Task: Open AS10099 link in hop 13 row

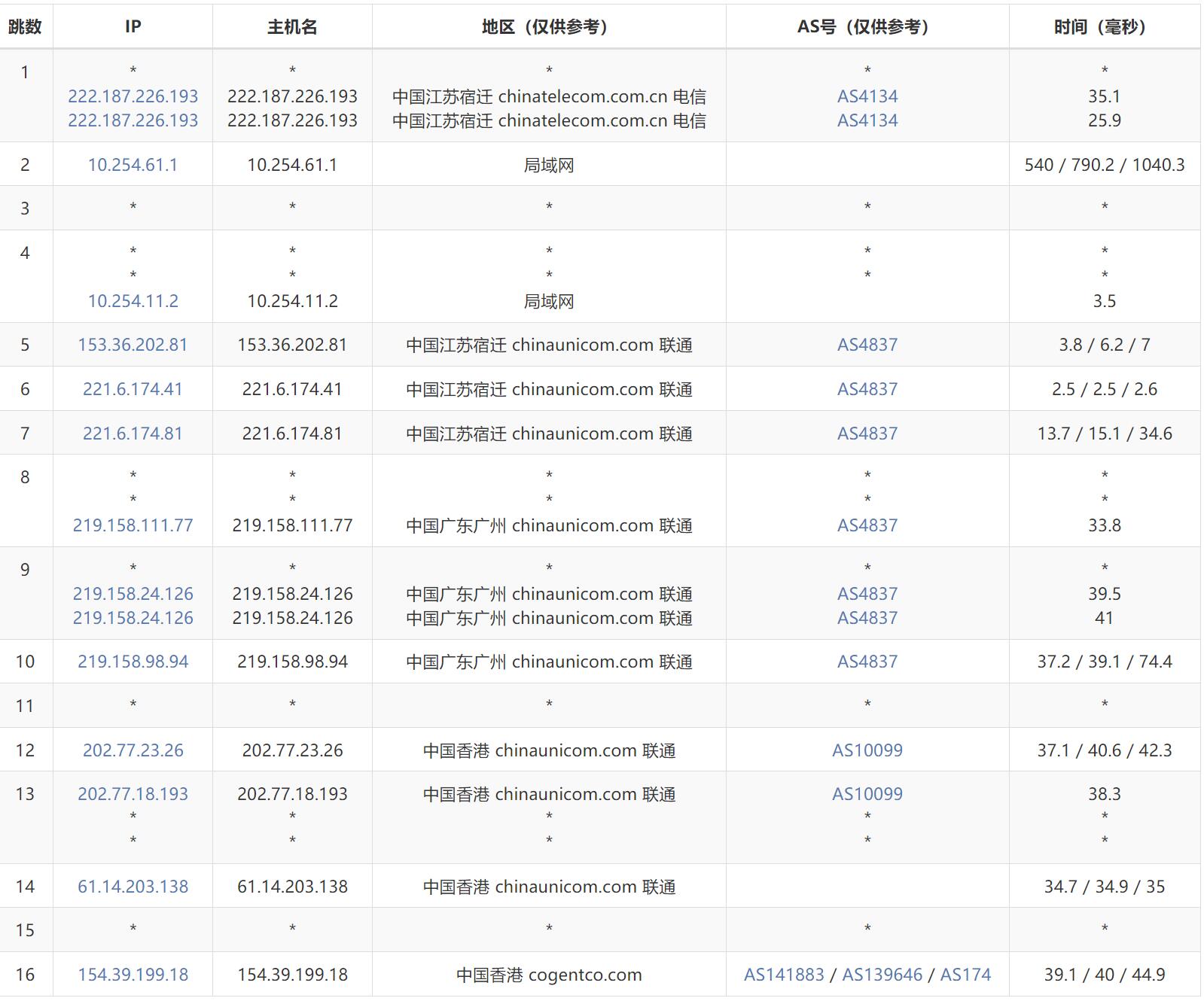Action: point(867,794)
